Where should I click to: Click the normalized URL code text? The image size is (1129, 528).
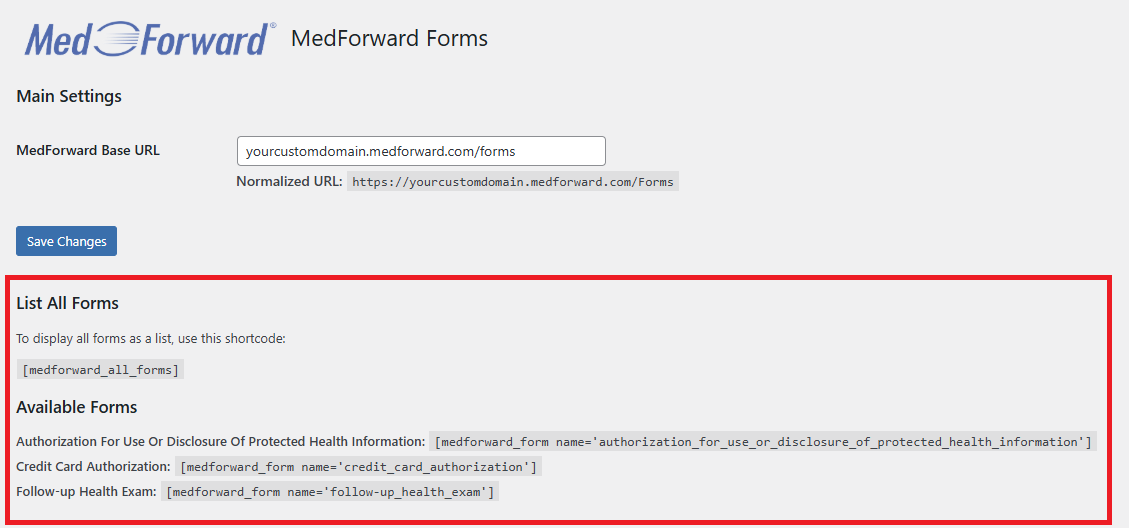coord(513,182)
